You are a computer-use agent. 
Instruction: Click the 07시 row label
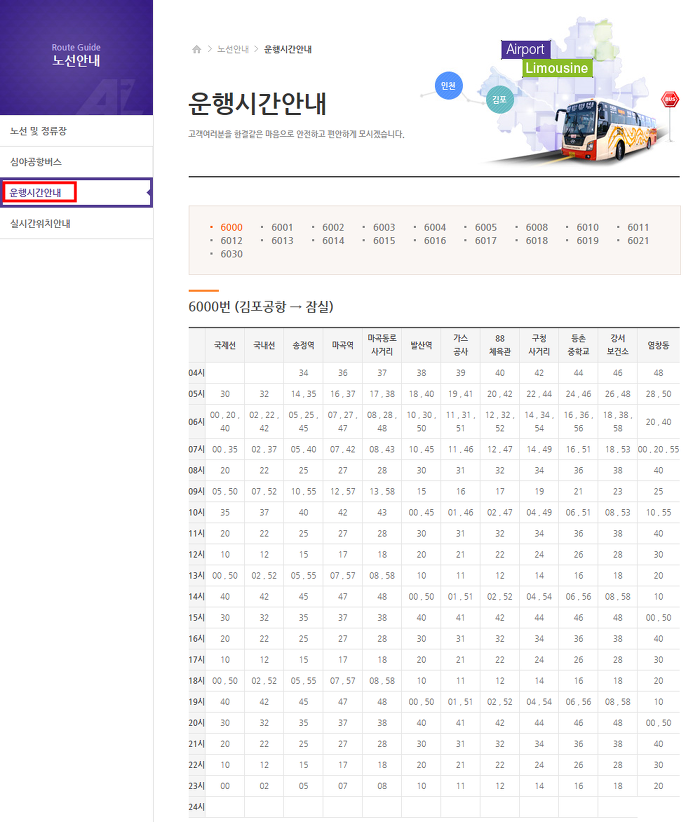(x=197, y=449)
